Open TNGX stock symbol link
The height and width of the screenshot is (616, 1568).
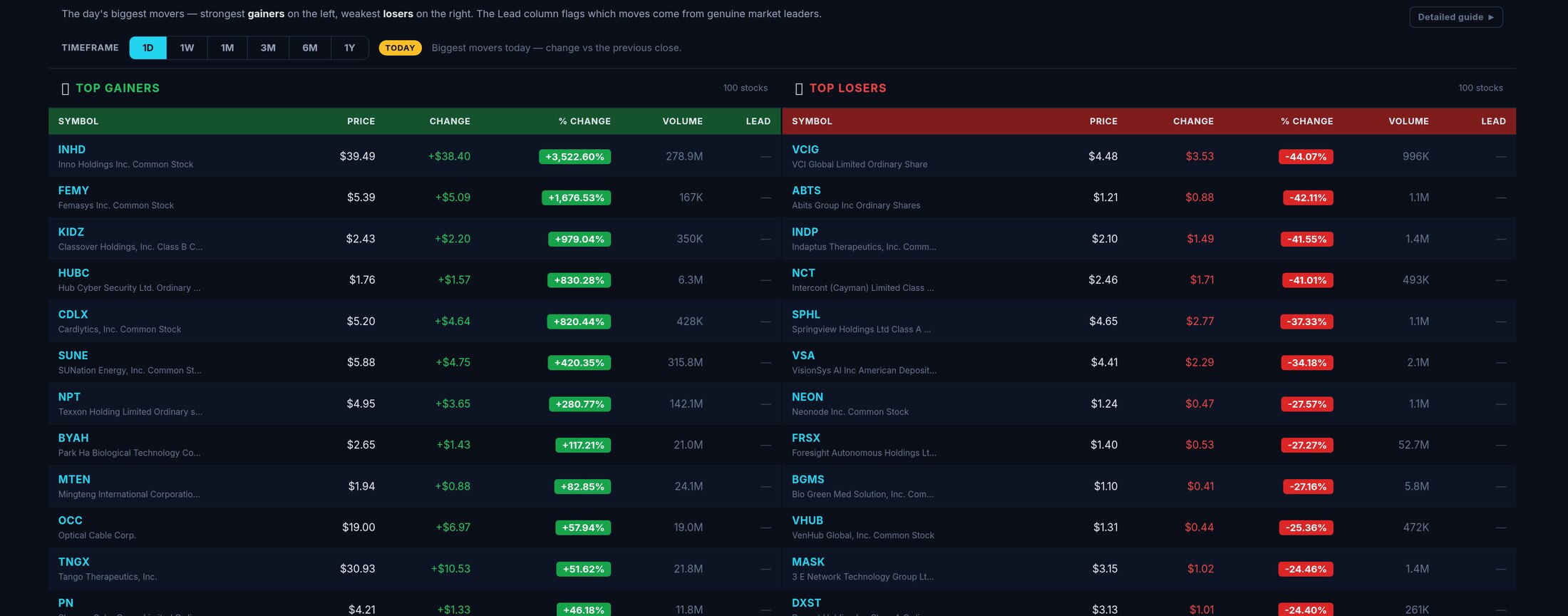(73, 562)
